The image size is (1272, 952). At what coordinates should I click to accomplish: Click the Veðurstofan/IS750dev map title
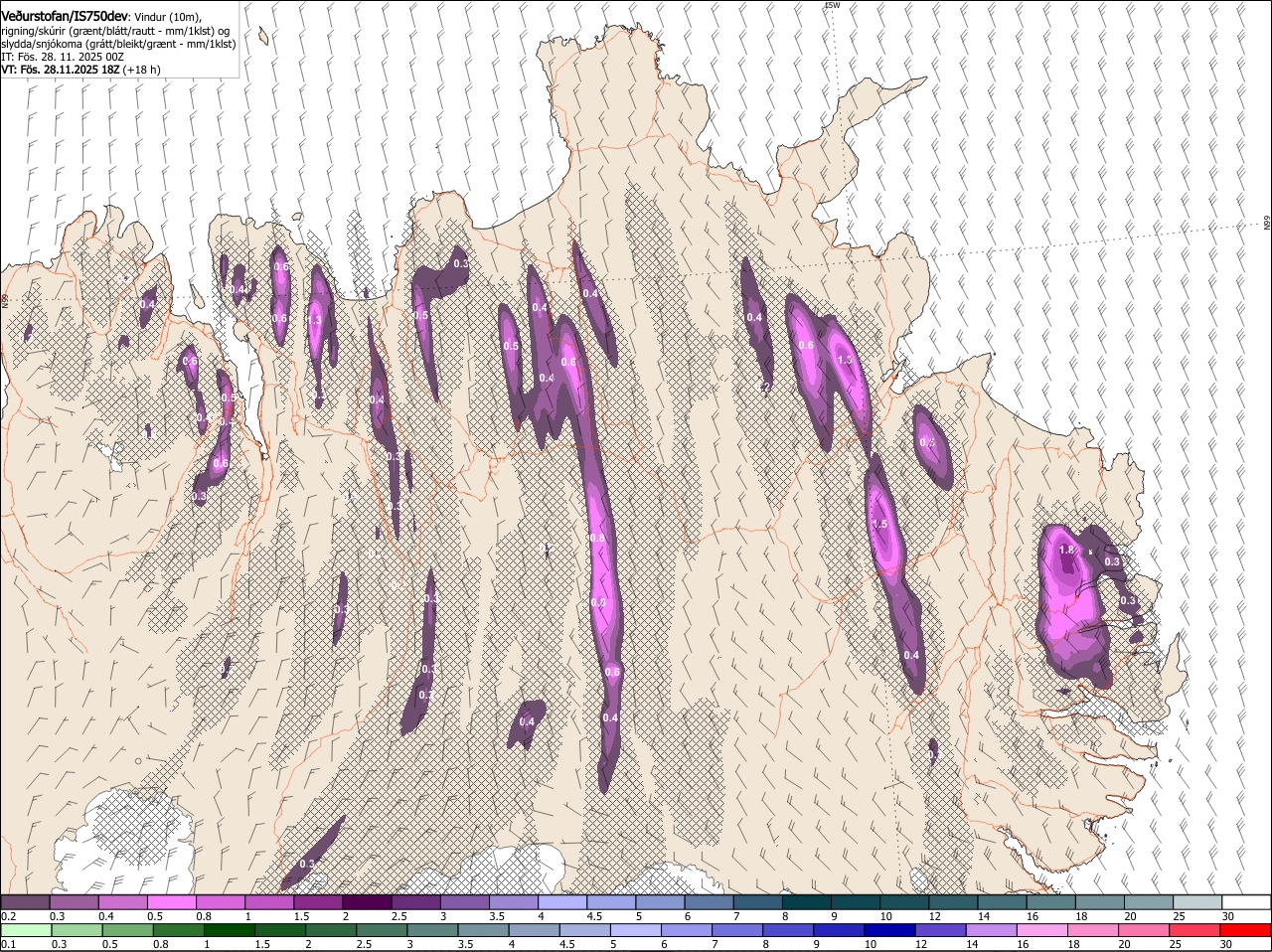pyautogui.click(x=65, y=17)
